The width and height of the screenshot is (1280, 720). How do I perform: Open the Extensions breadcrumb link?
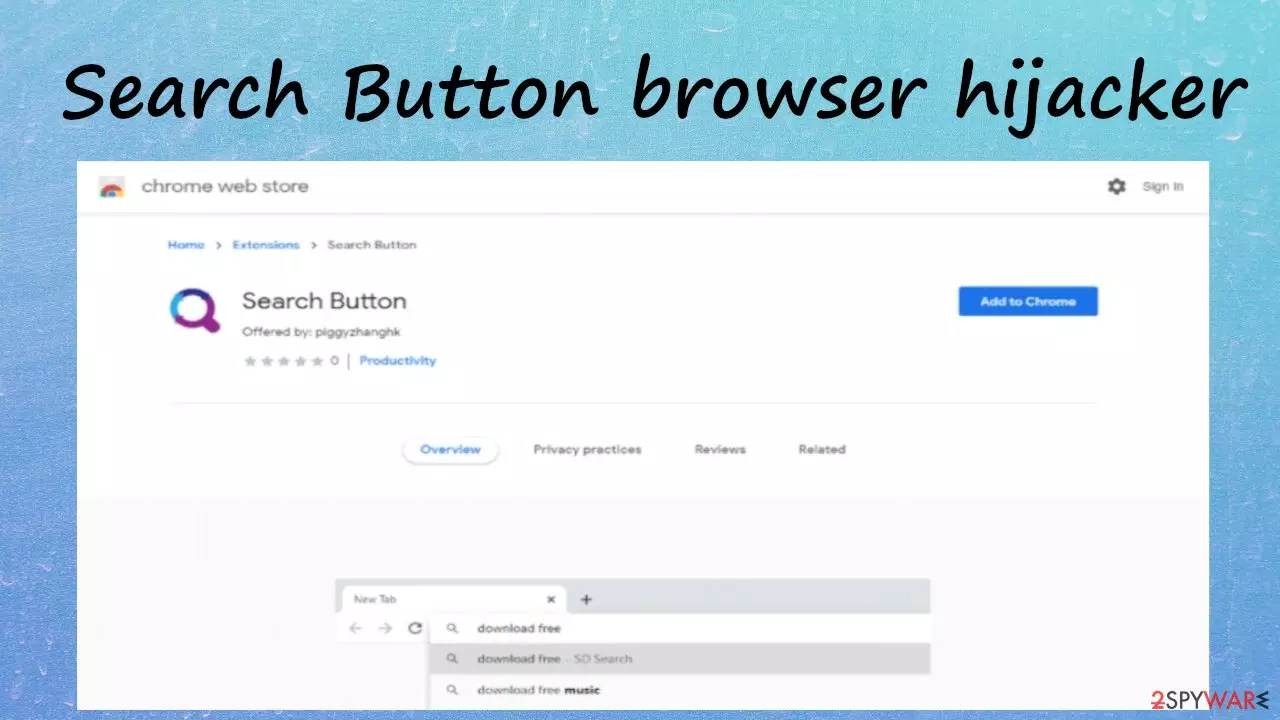[x=266, y=245]
